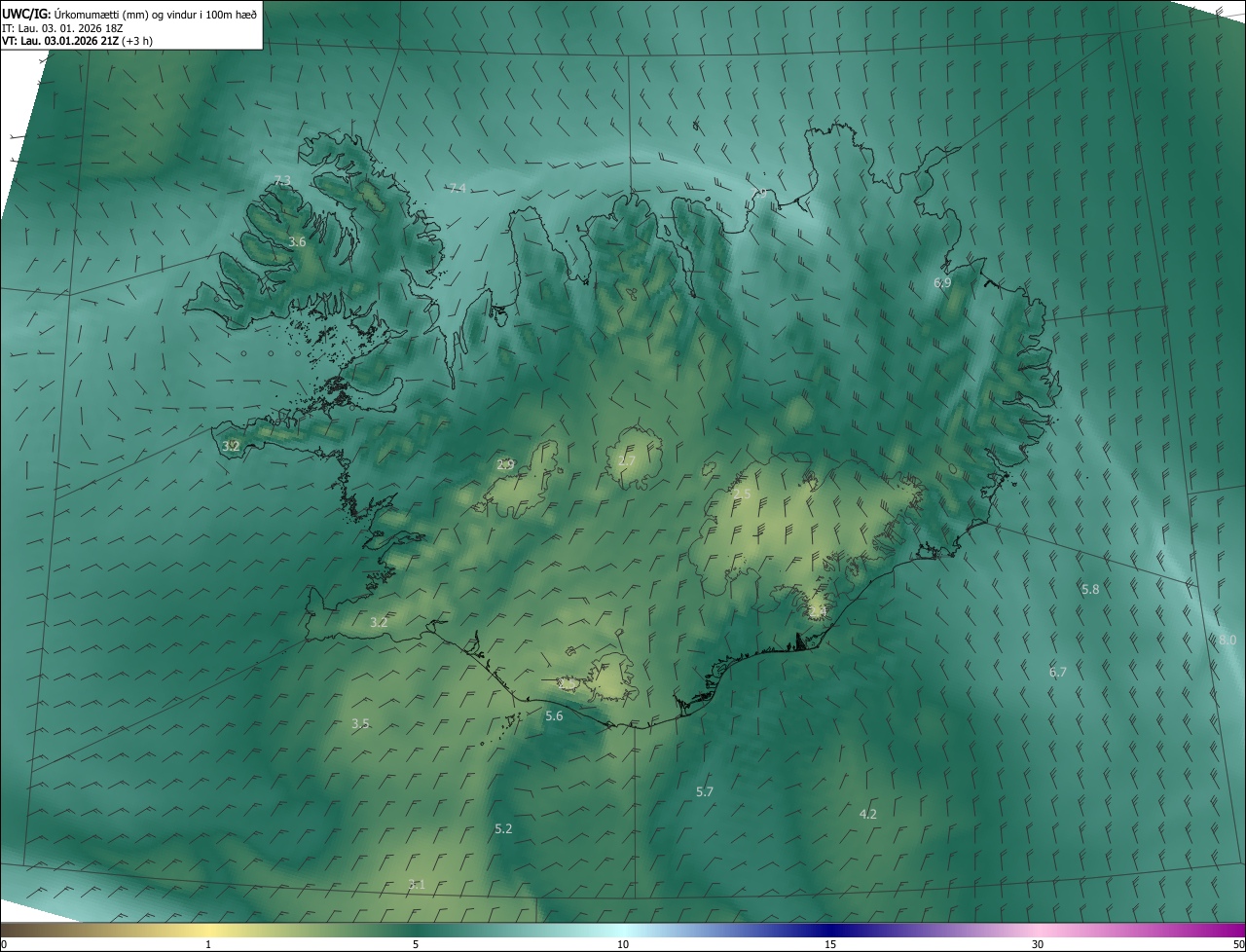
Task: Click the 2.7 value label on the glacier
Action: (x=626, y=460)
